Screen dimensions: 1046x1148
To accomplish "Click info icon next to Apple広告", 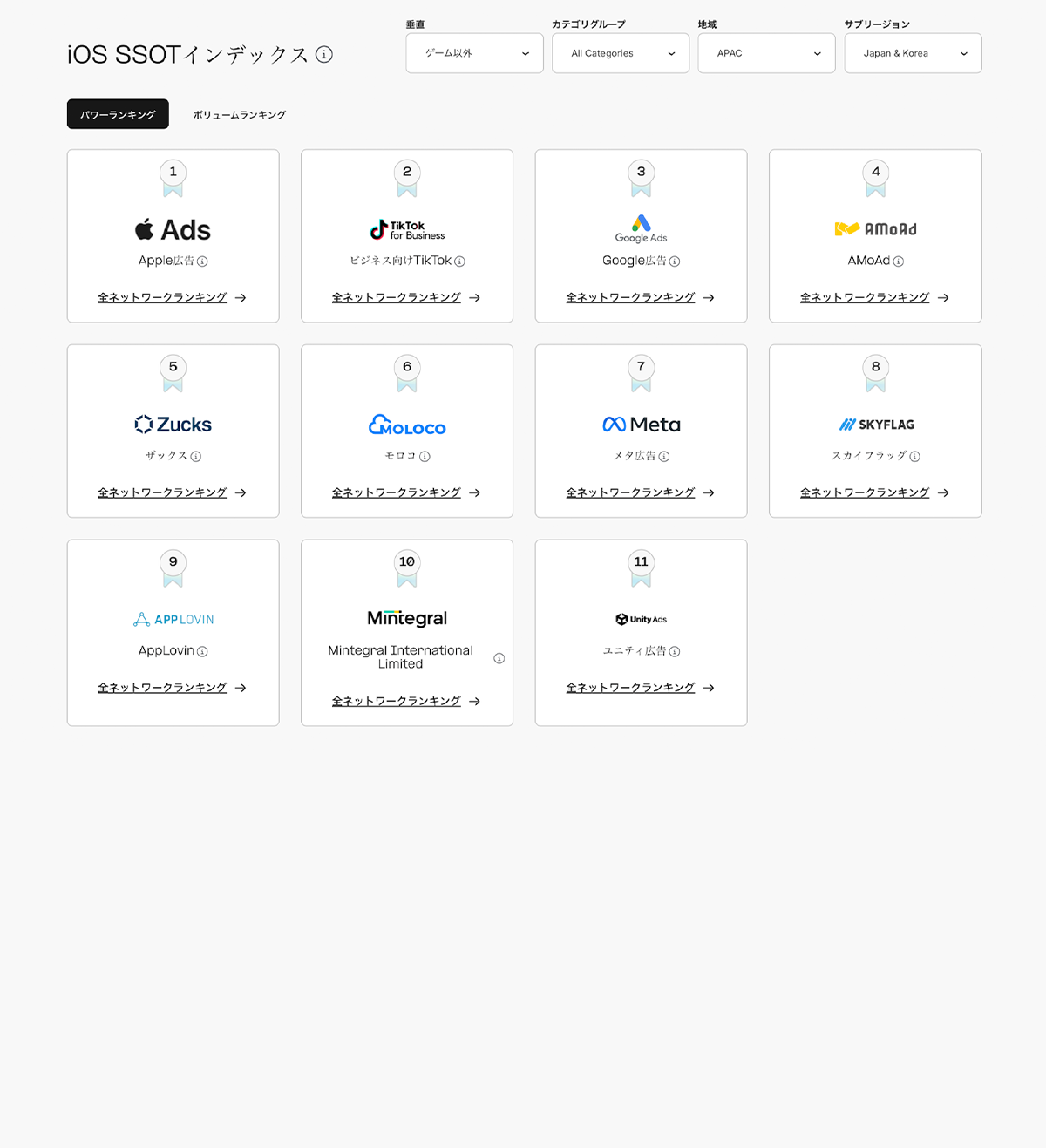I will pyautogui.click(x=202, y=262).
